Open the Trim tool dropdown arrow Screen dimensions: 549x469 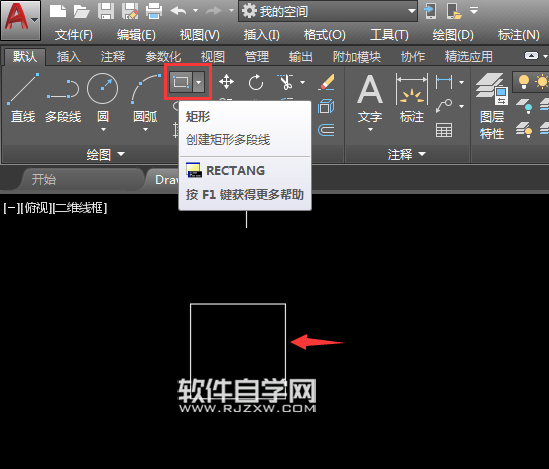303,83
